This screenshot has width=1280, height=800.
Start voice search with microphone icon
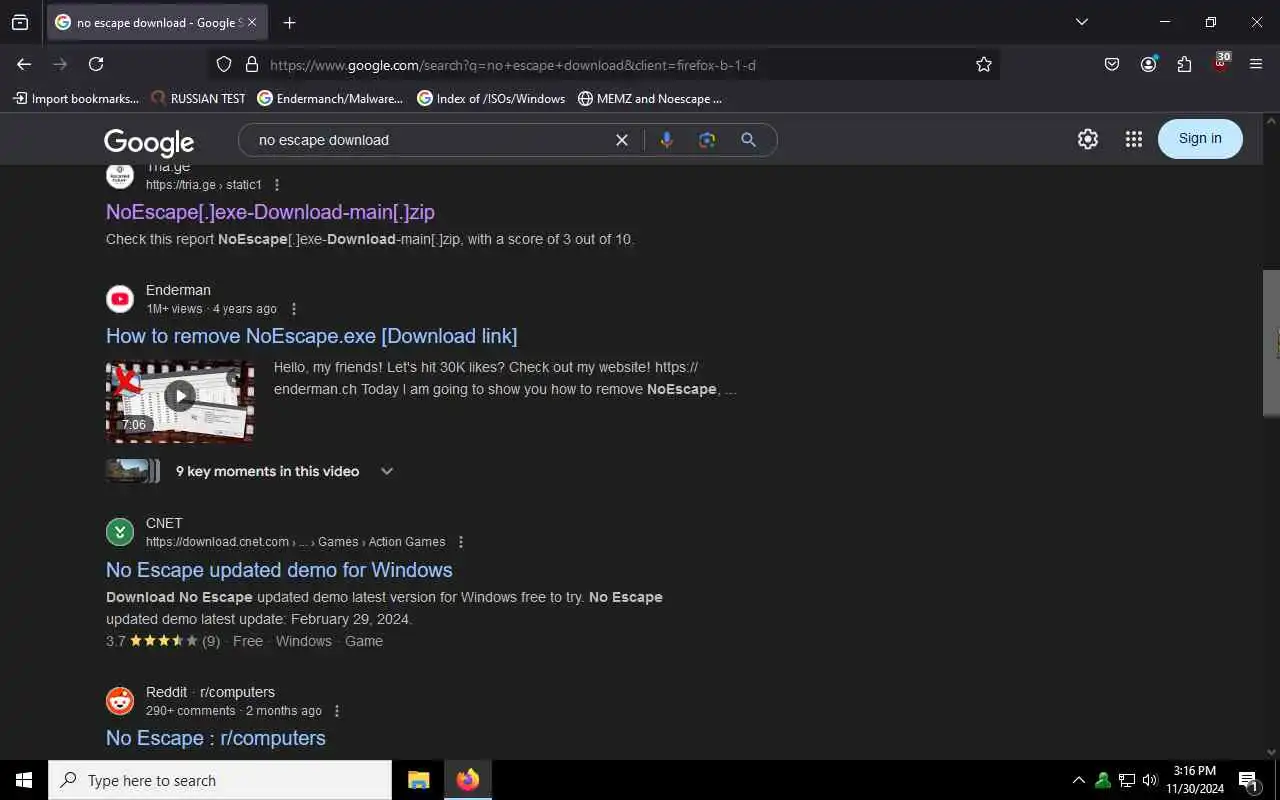pyautogui.click(x=667, y=140)
